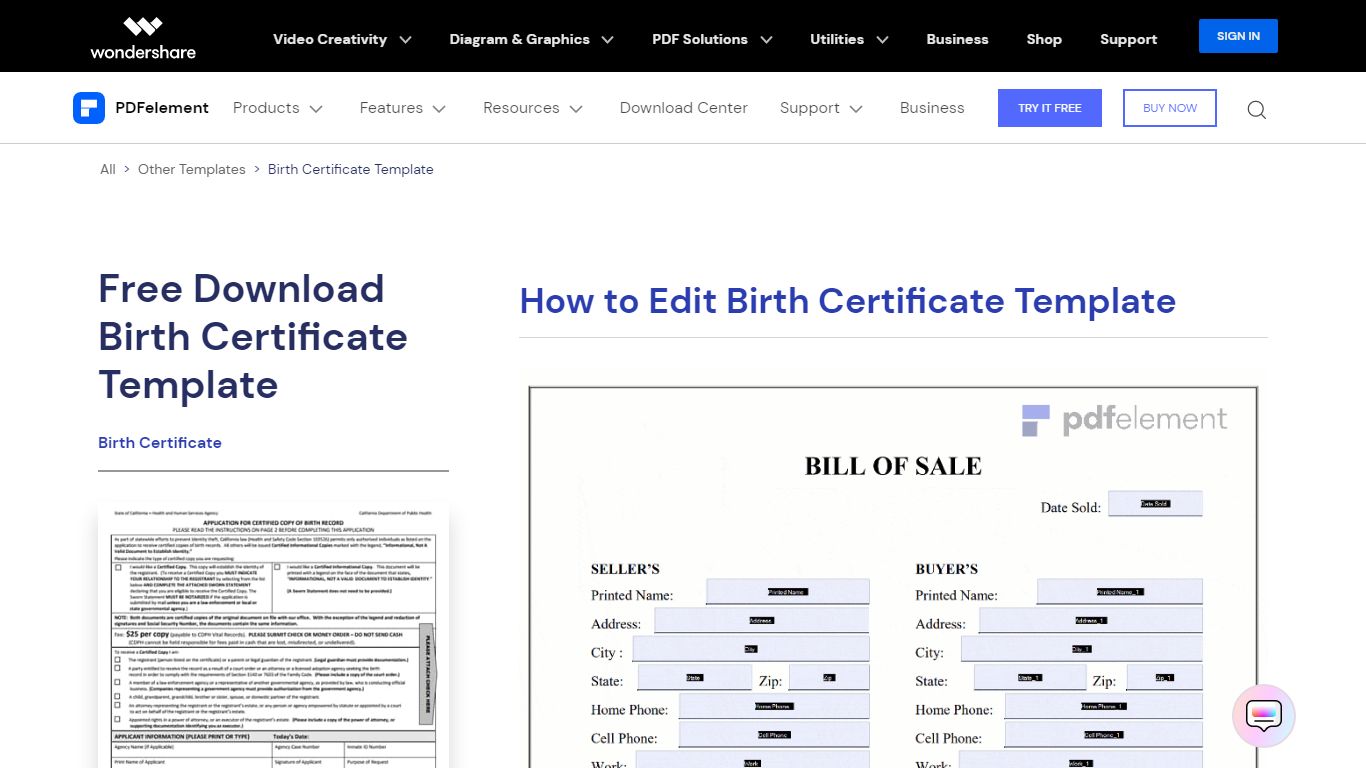This screenshot has height=768, width=1366.
Task: Click the seller's Zip field
Action: (828, 678)
